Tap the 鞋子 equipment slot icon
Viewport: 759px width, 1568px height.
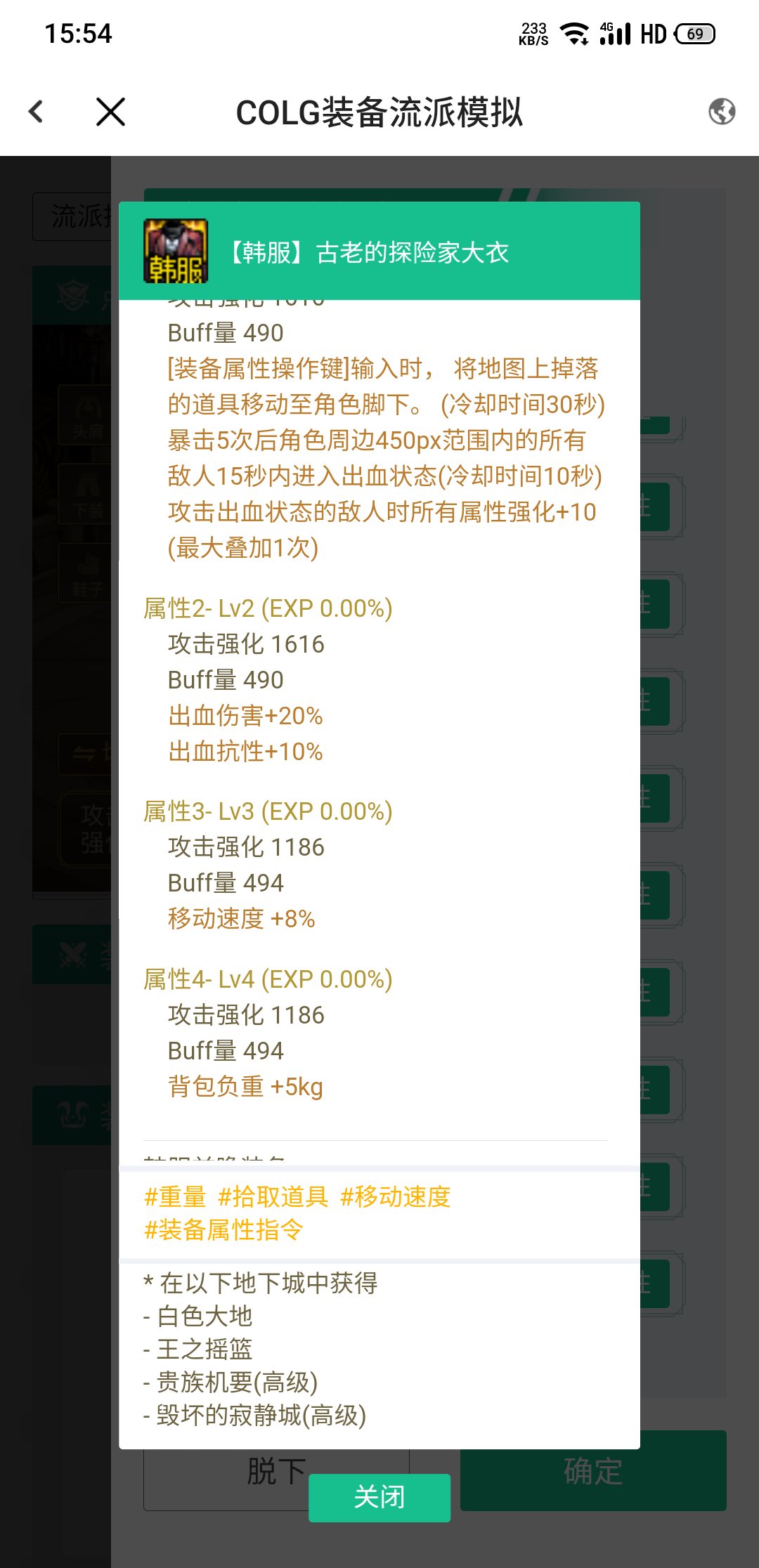point(87,573)
